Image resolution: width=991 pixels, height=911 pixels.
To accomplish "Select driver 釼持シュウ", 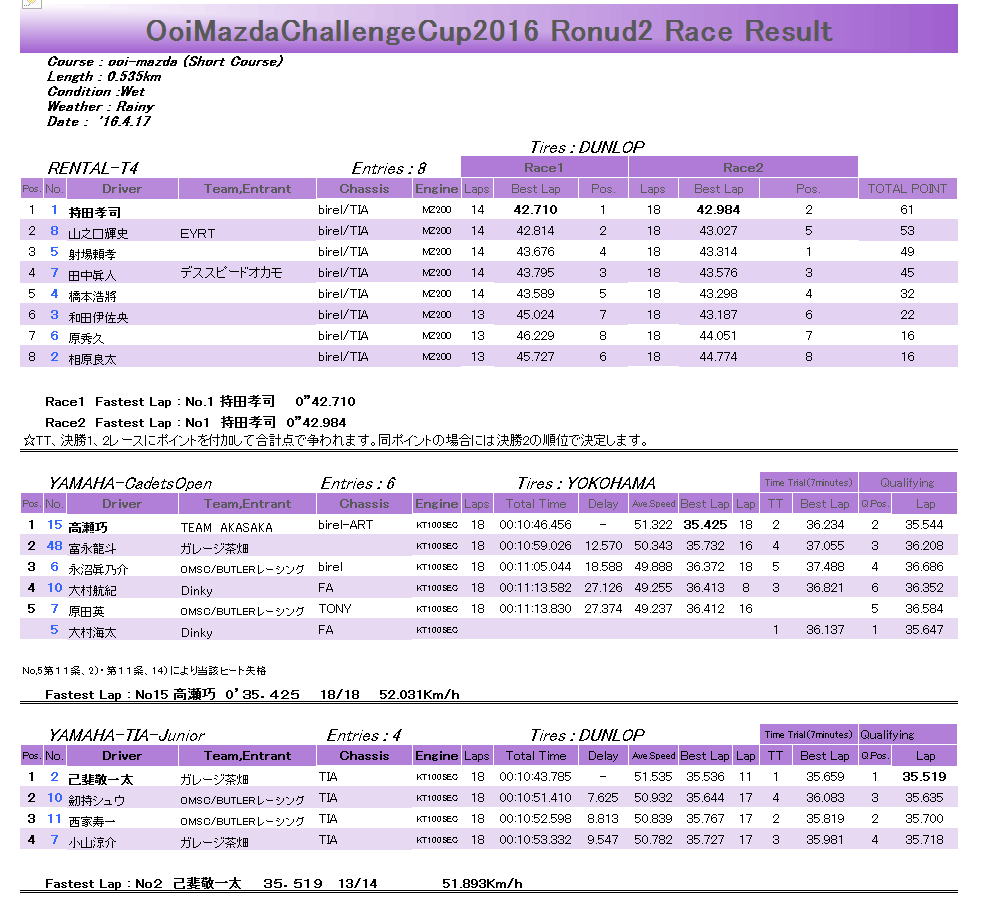I will coord(97,800).
